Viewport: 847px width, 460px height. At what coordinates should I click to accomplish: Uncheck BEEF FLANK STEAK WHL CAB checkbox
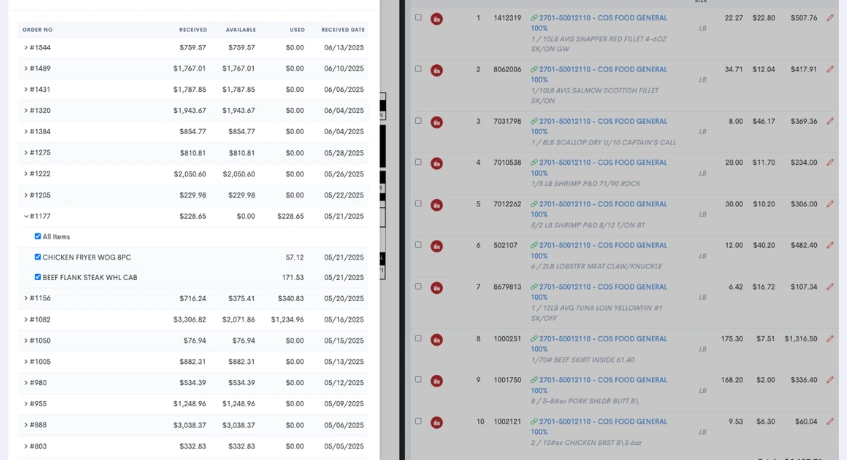[x=38, y=277]
